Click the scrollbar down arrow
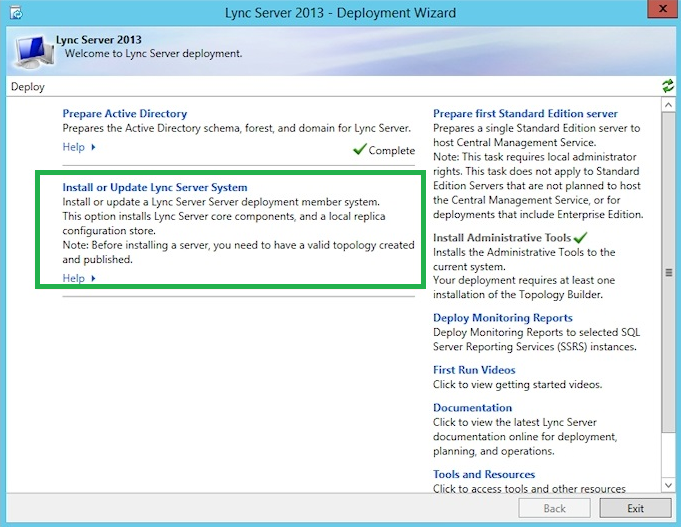This screenshot has width=681, height=527. click(x=668, y=484)
